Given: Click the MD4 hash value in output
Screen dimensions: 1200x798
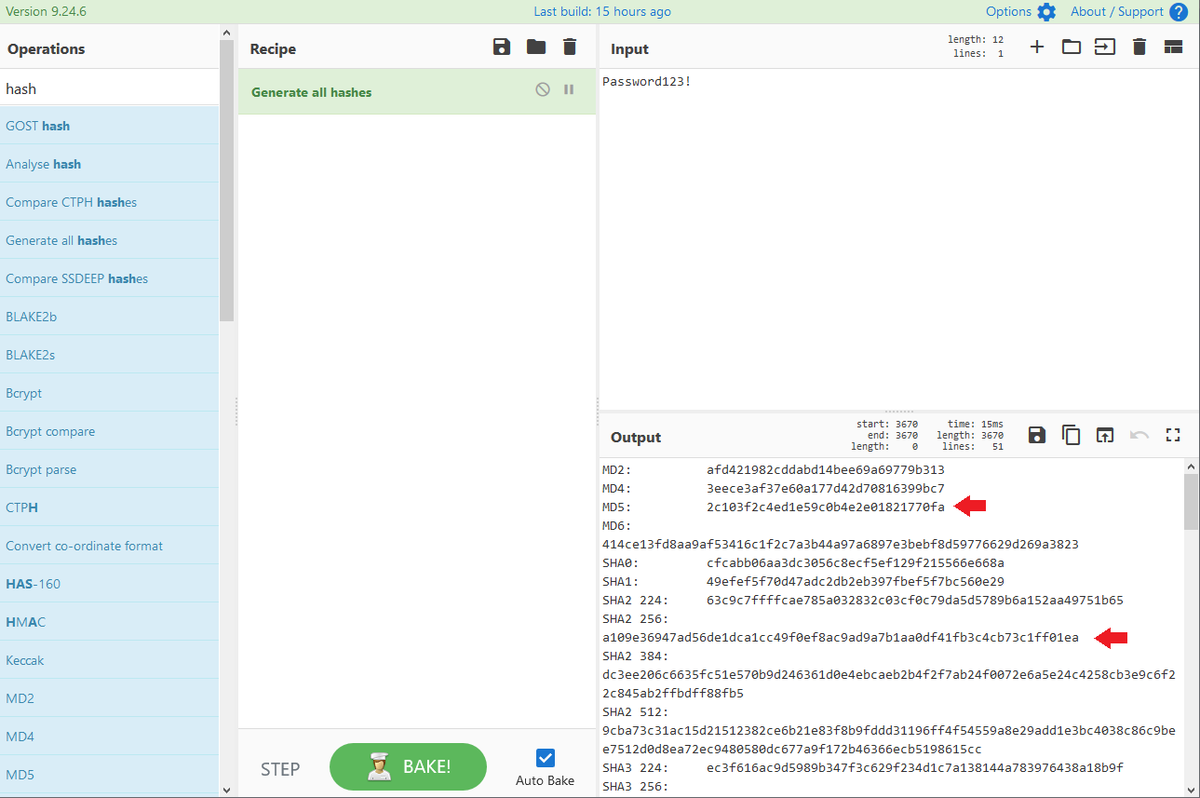Looking at the screenshot, I should click(825, 488).
